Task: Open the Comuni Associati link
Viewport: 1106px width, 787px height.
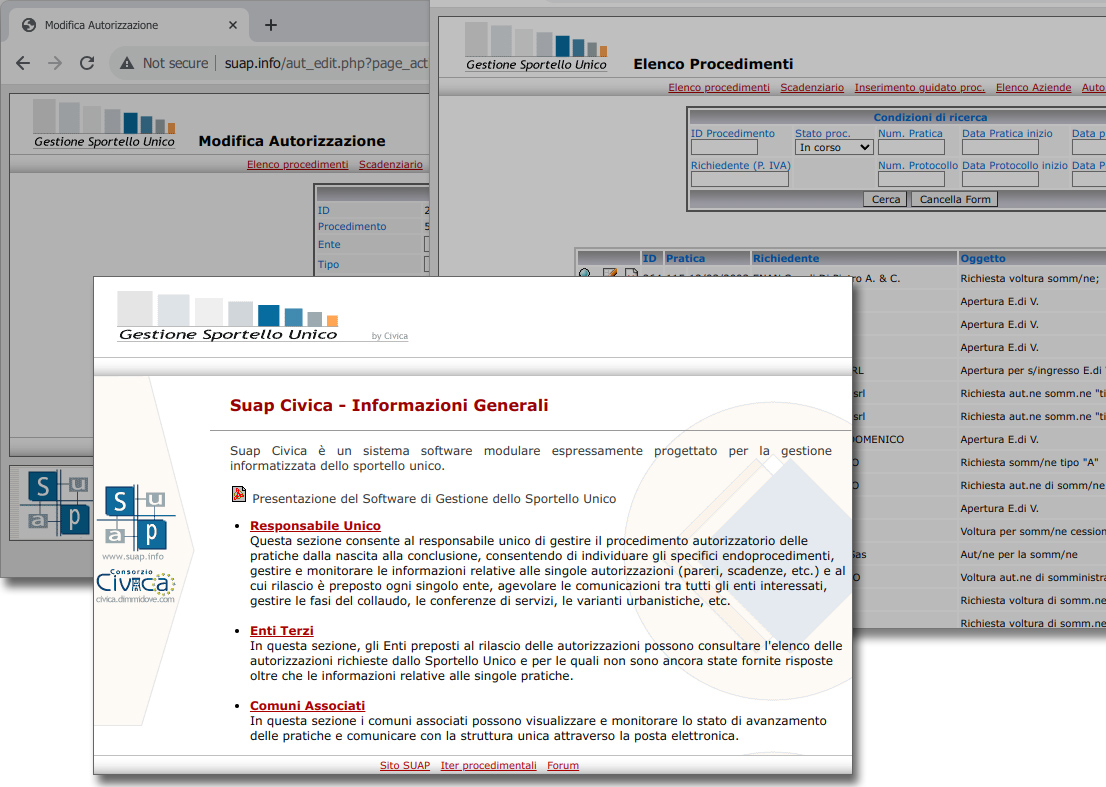Action: click(307, 706)
